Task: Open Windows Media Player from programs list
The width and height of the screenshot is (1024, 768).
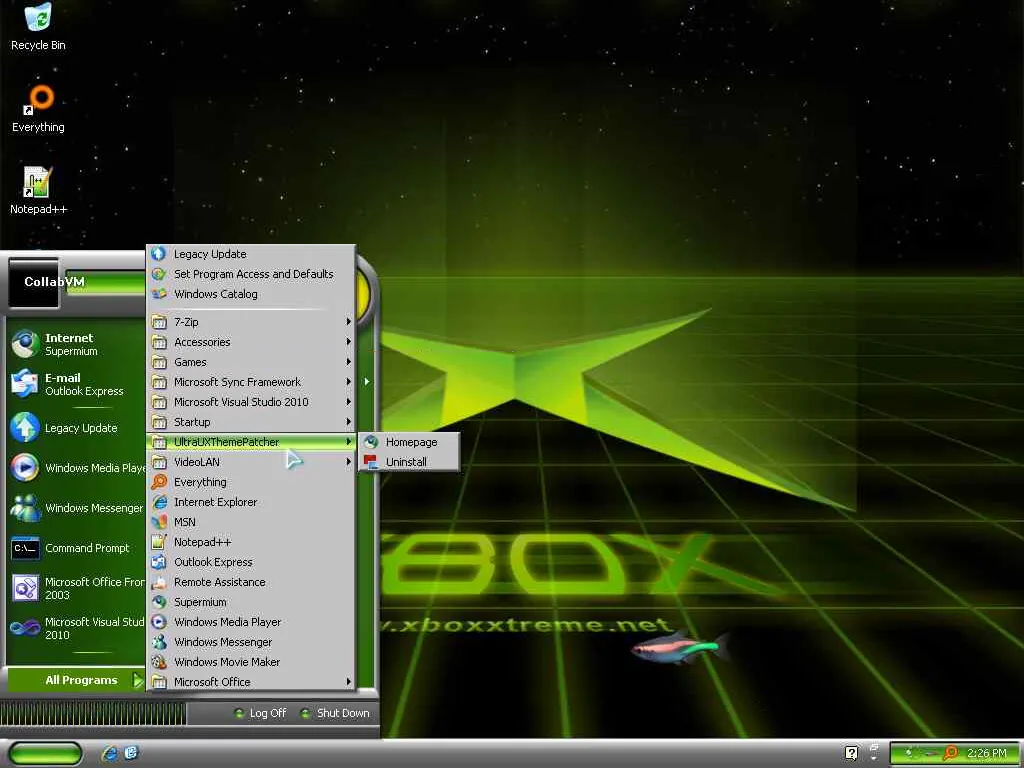Action: click(251, 622)
